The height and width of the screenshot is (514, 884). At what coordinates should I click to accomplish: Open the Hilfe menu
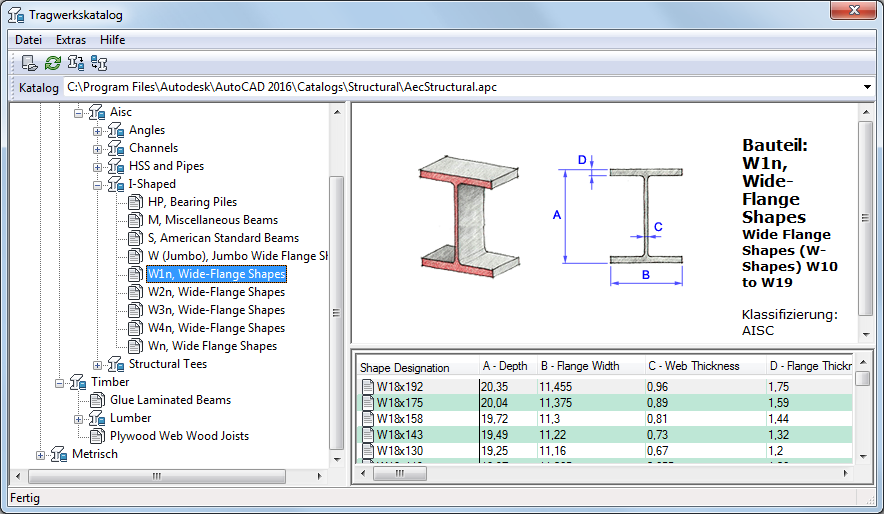click(113, 40)
